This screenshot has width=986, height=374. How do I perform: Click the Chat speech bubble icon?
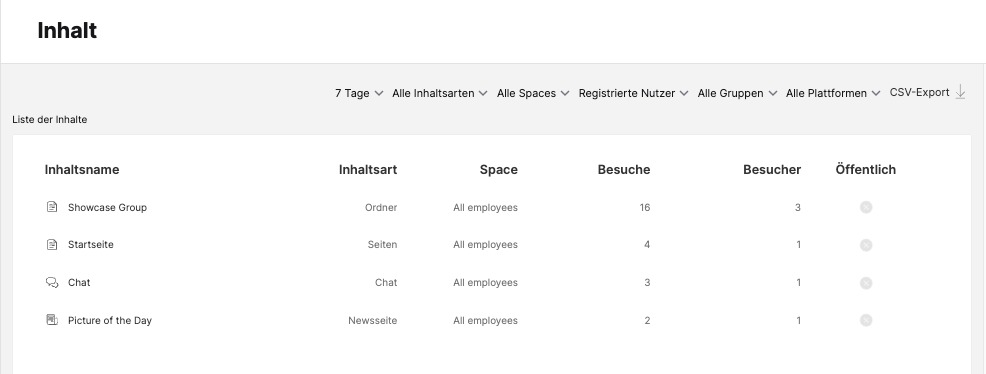pyautogui.click(x=52, y=282)
